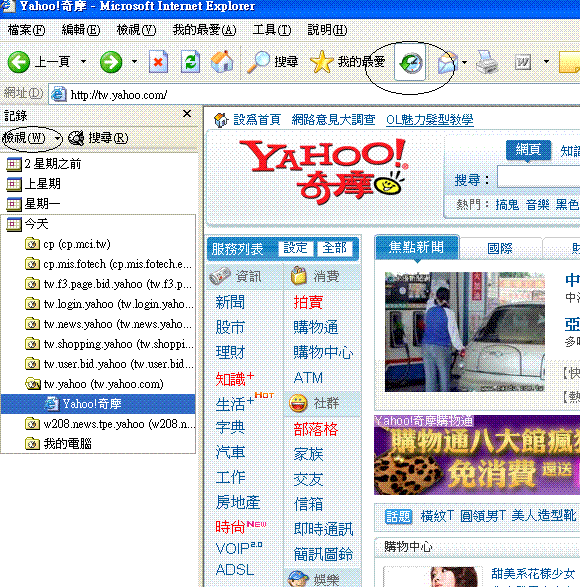Viewport: 580px width, 587px height.
Task: Click the Stop loading icon
Action: point(158,62)
